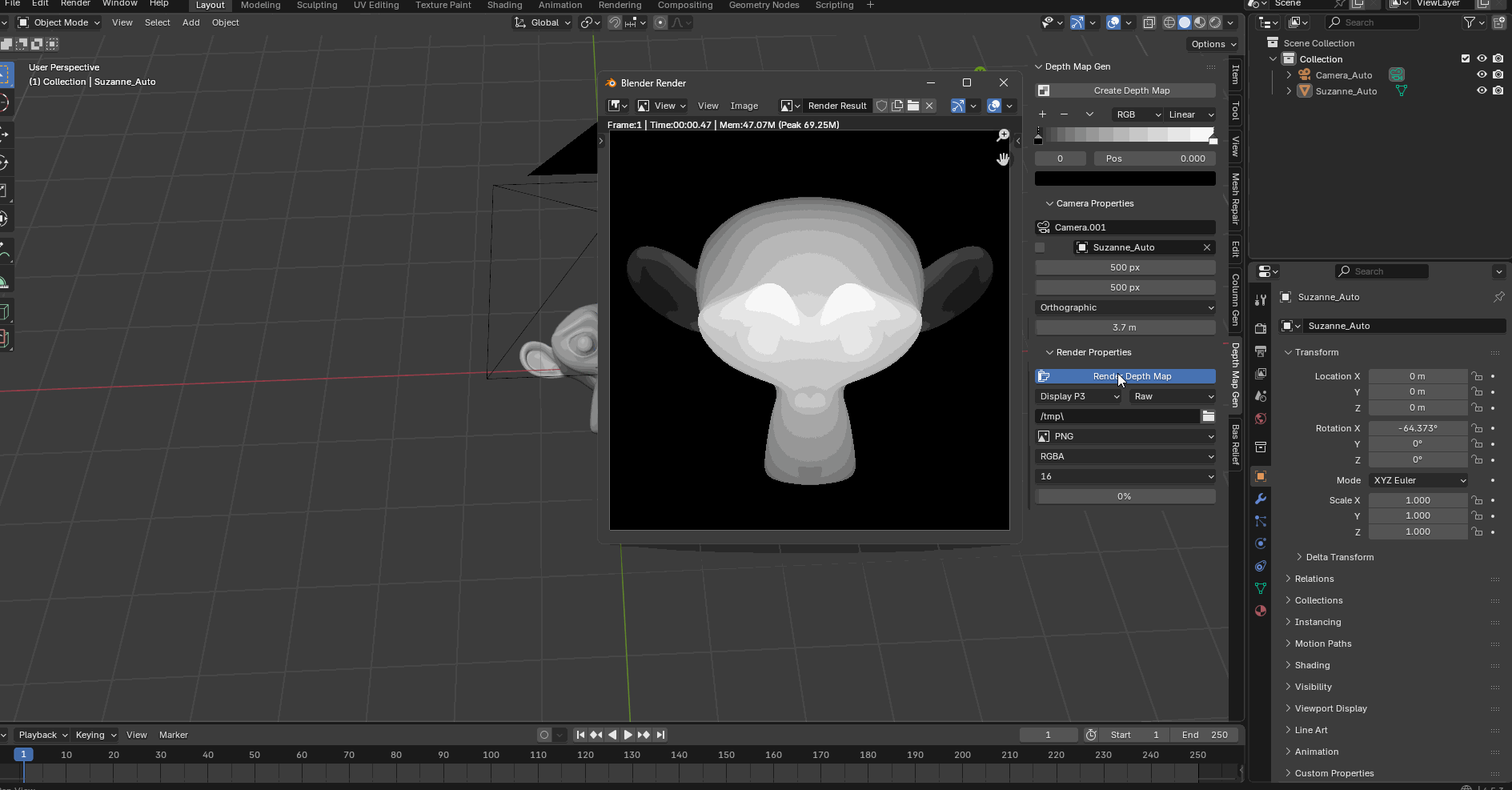
Task: Play the animation forward
Action: 628,735
